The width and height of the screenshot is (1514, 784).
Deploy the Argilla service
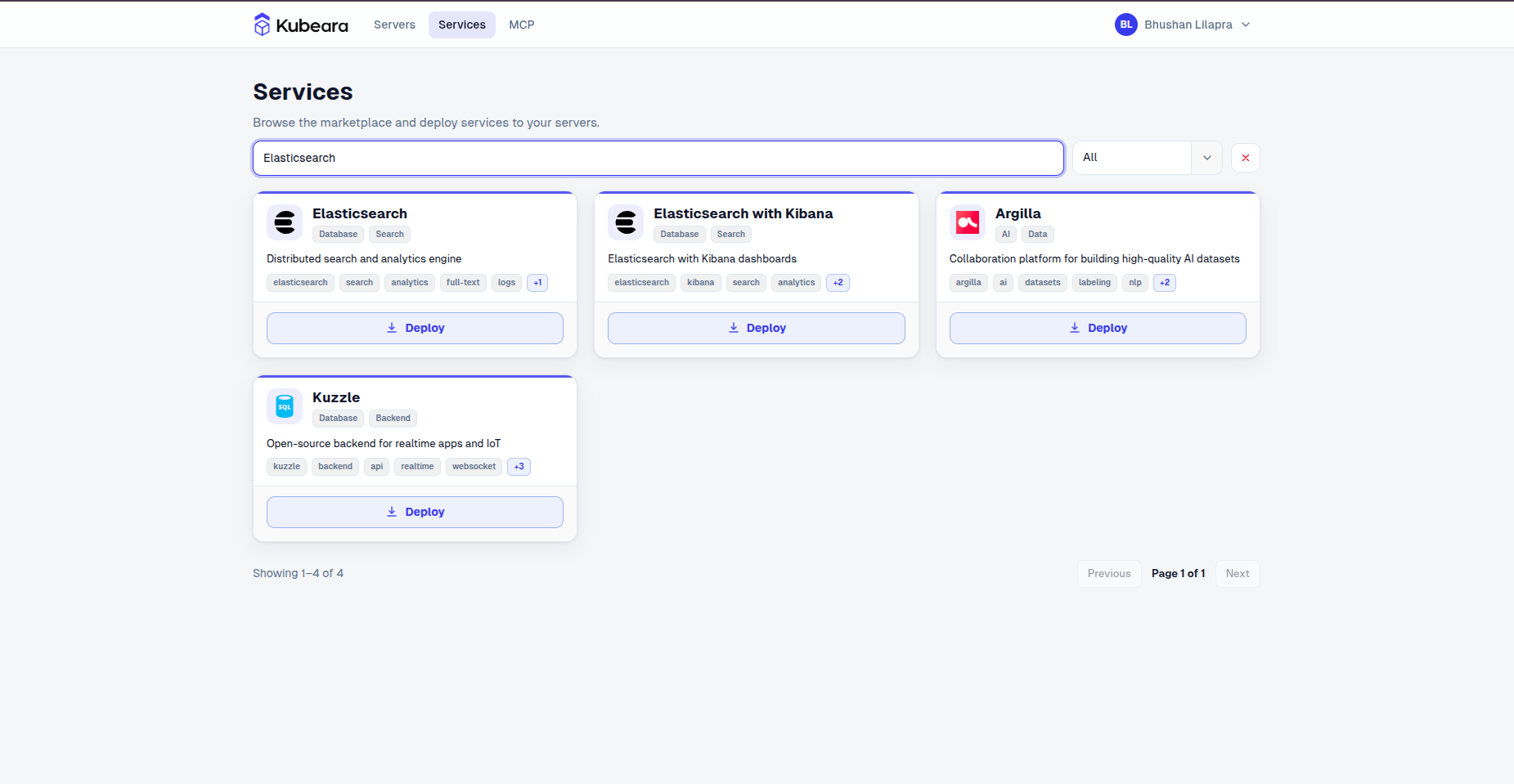[x=1098, y=328]
